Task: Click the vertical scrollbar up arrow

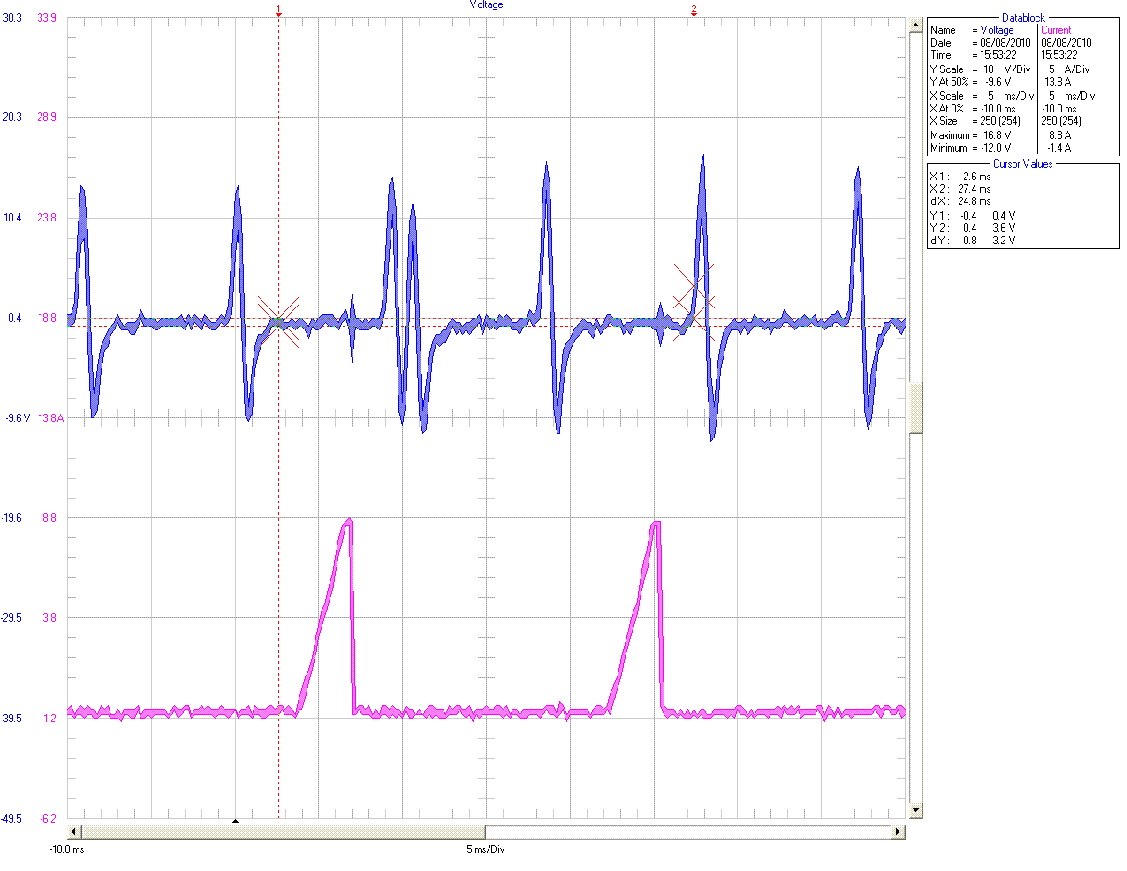Action: [x=915, y=27]
